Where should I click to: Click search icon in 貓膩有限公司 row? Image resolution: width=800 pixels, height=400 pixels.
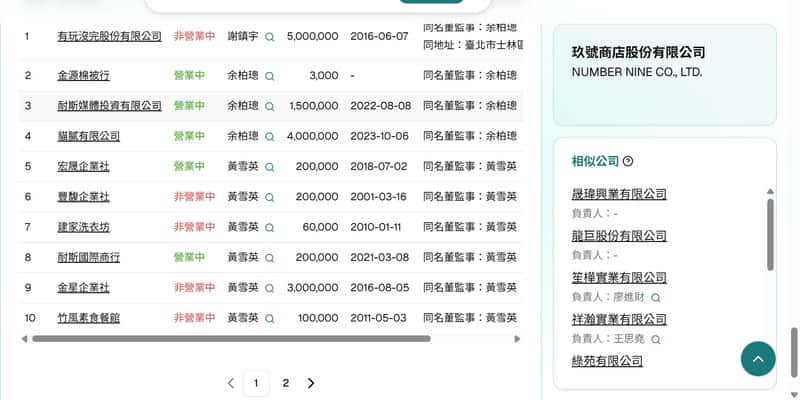coord(269,137)
